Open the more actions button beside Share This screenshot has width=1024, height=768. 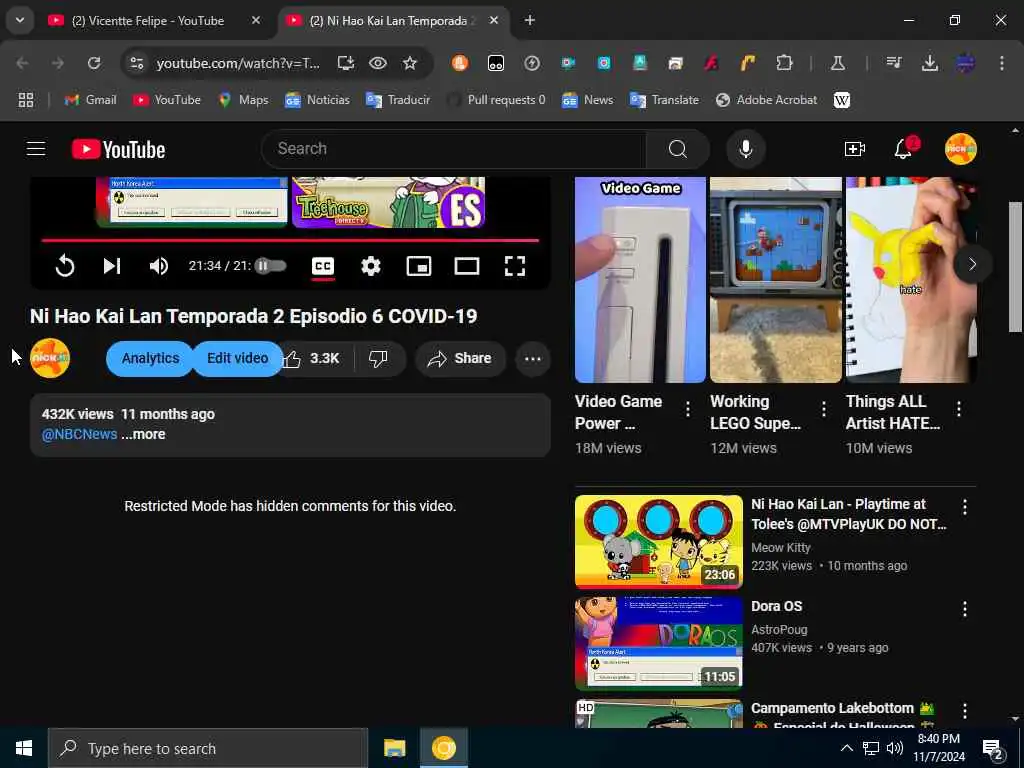(x=532, y=359)
